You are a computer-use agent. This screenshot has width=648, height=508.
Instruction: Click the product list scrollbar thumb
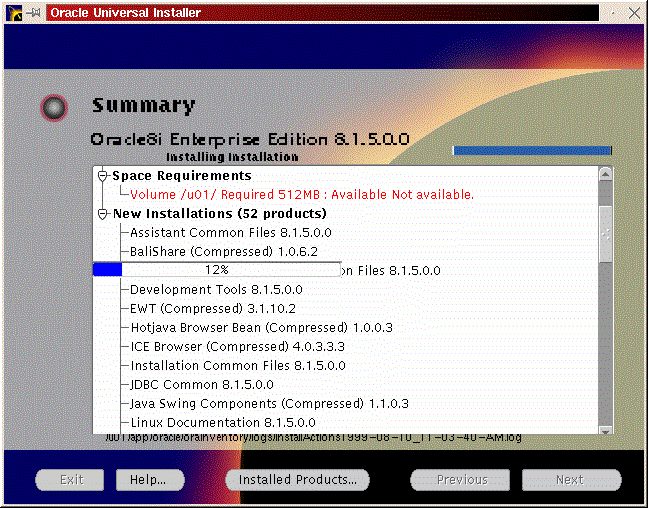click(605, 230)
